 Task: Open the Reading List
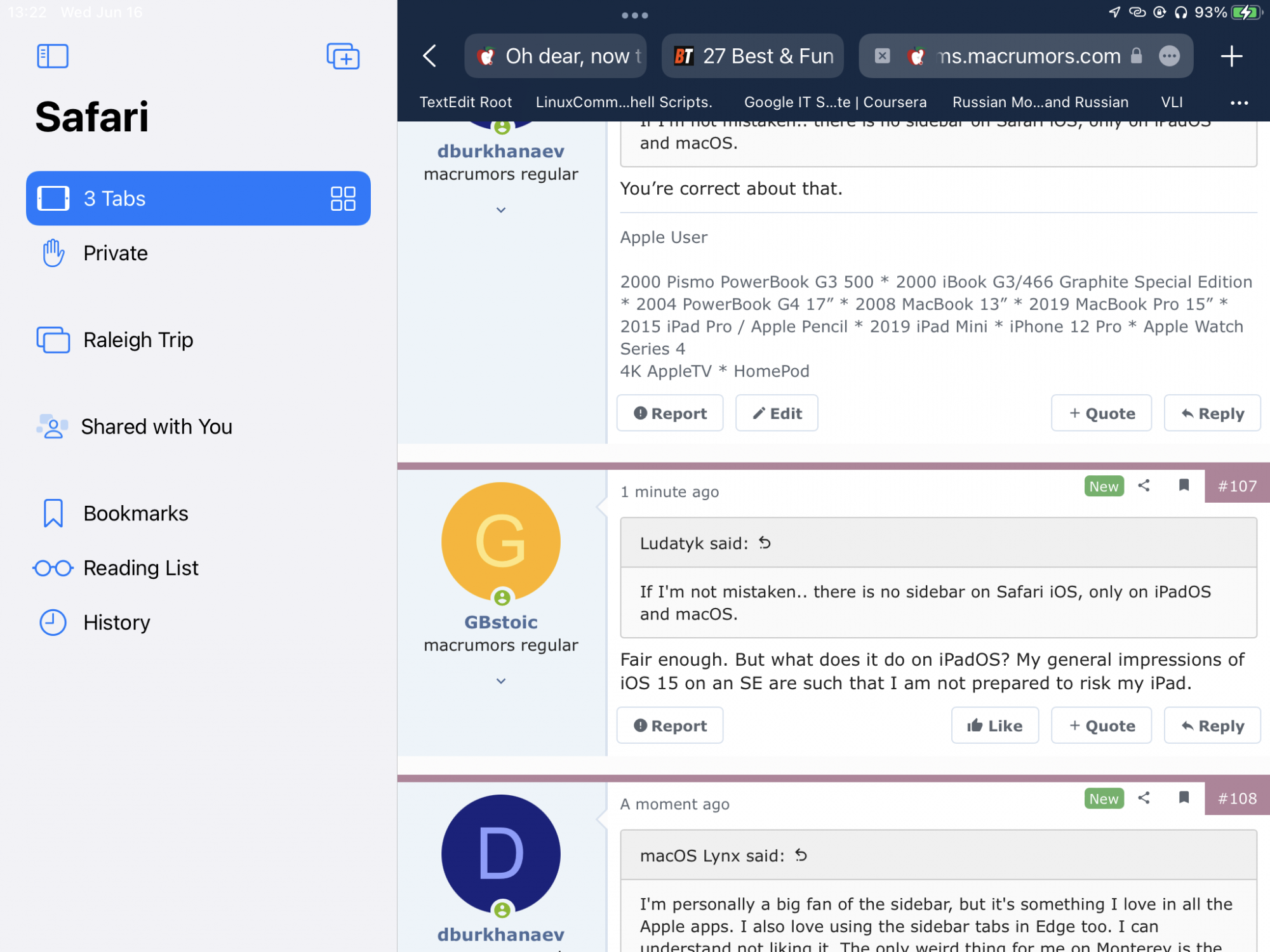click(140, 568)
